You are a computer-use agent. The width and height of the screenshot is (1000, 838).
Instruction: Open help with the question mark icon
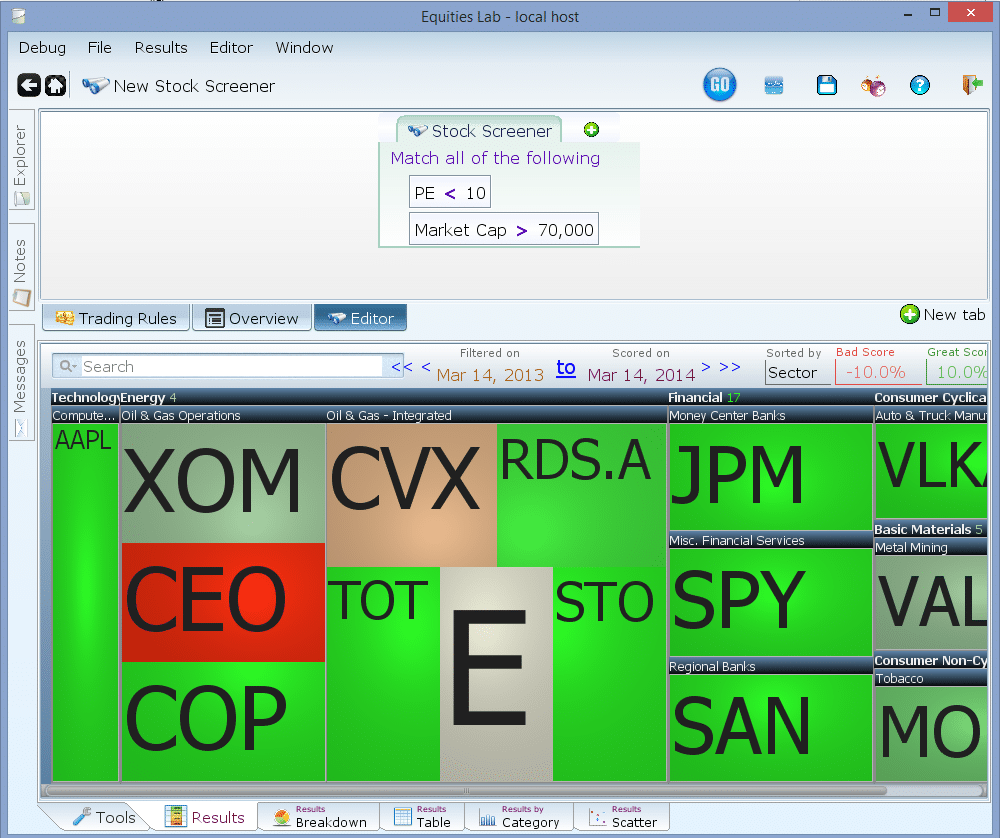pyautogui.click(x=920, y=85)
